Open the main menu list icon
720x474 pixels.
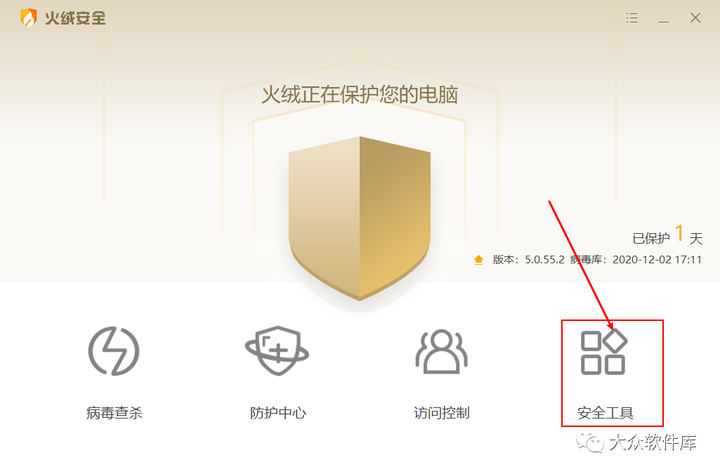coord(632,18)
